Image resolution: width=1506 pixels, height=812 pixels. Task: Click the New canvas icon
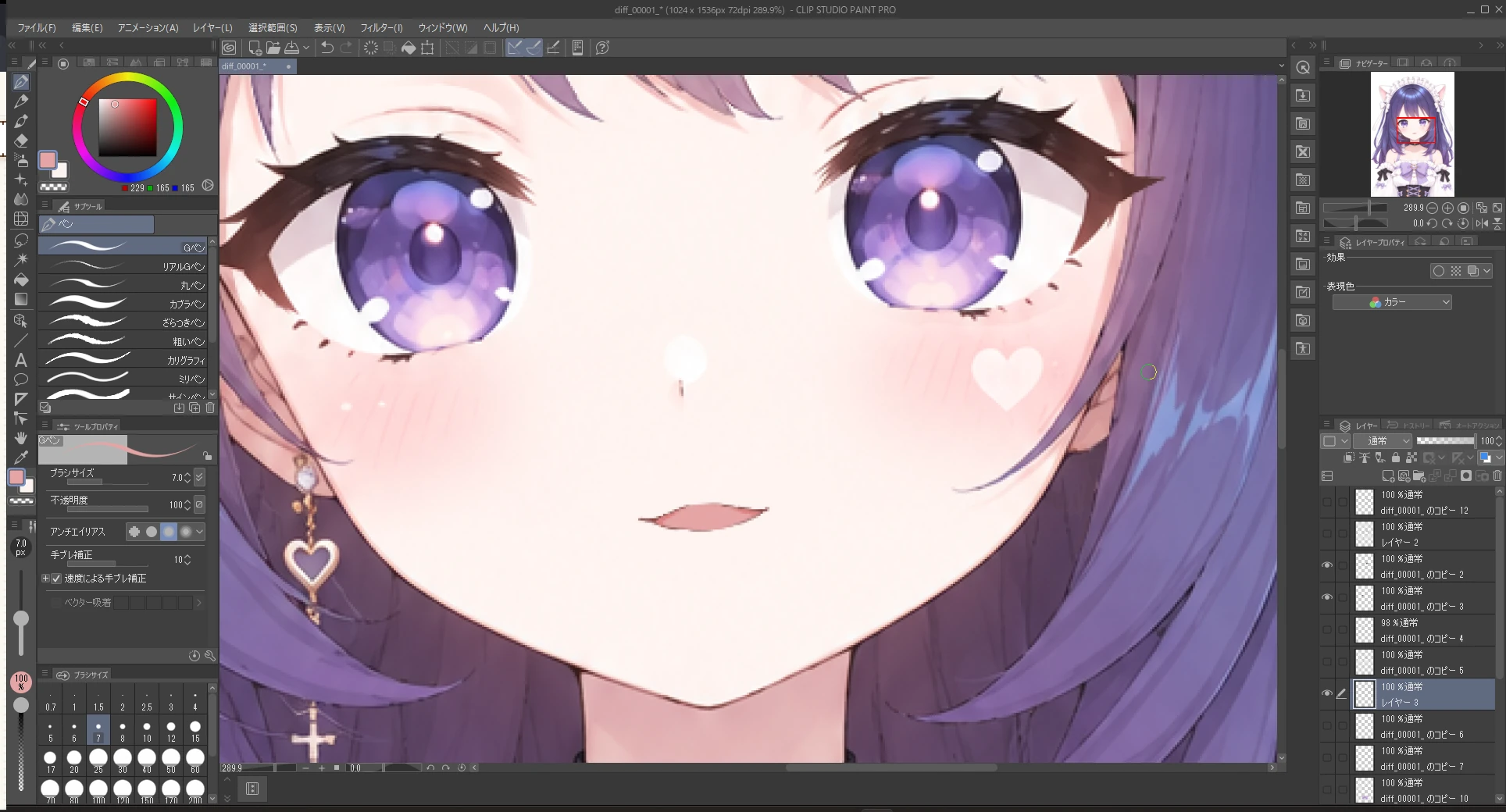point(255,48)
